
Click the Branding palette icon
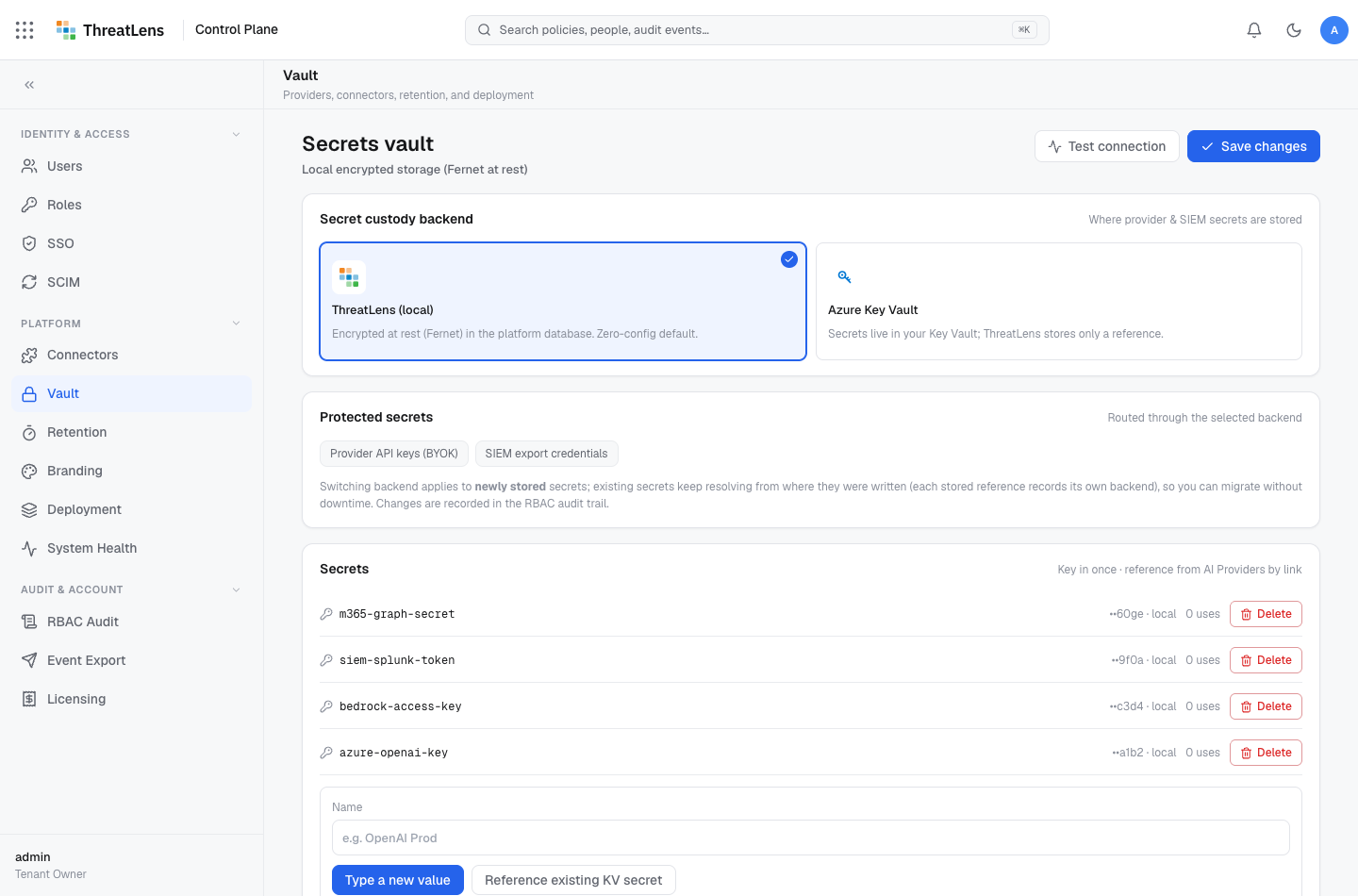(29, 471)
